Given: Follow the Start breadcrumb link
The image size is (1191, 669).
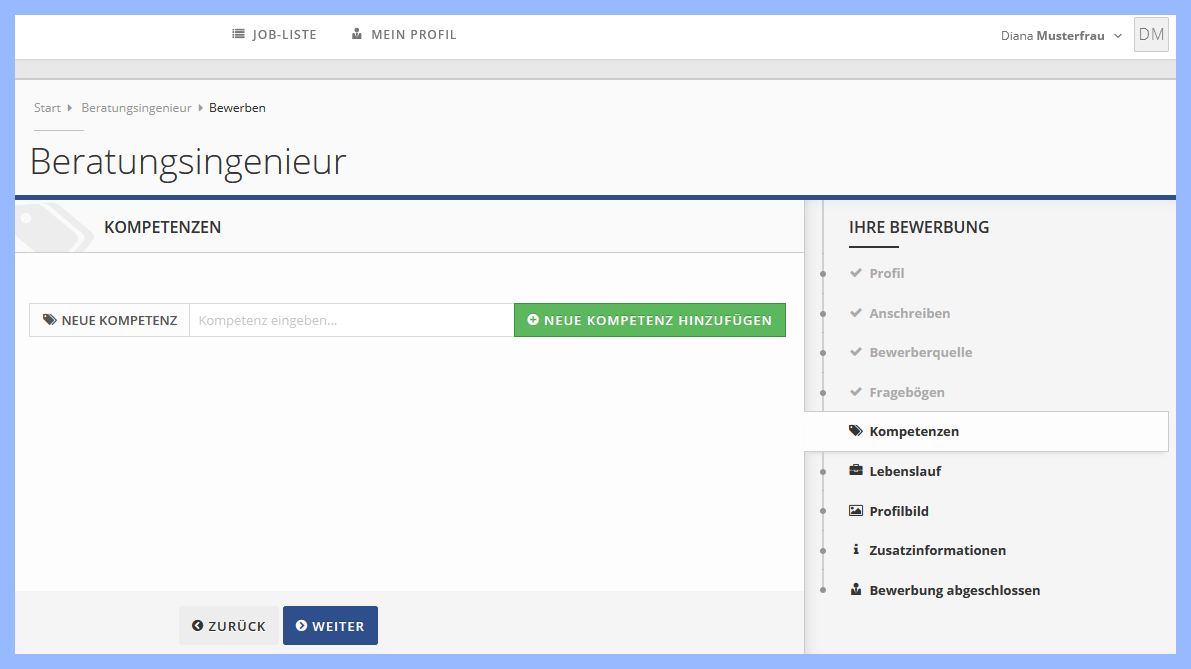Looking at the screenshot, I should click(x=47, y=108).
